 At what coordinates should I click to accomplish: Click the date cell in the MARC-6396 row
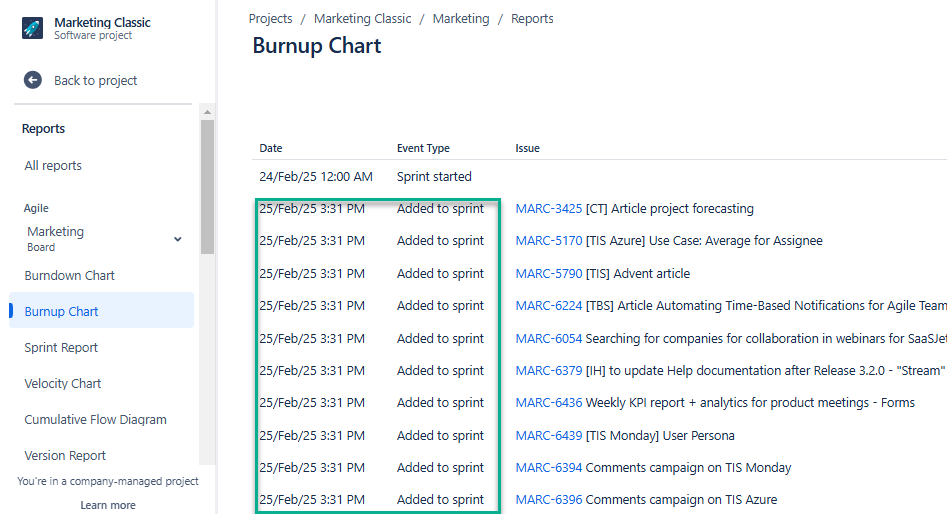tap(312, 500)
